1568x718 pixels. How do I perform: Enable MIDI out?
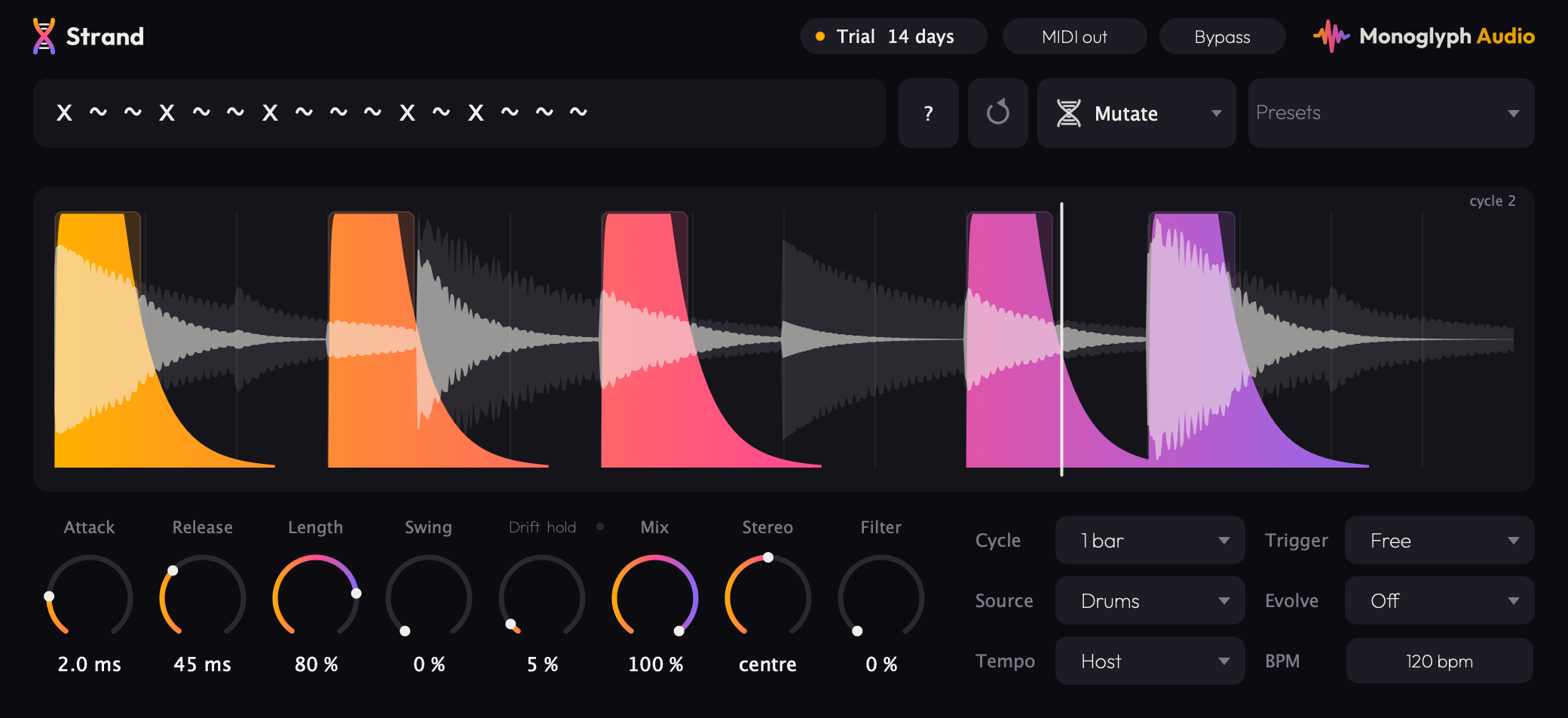1074,36
